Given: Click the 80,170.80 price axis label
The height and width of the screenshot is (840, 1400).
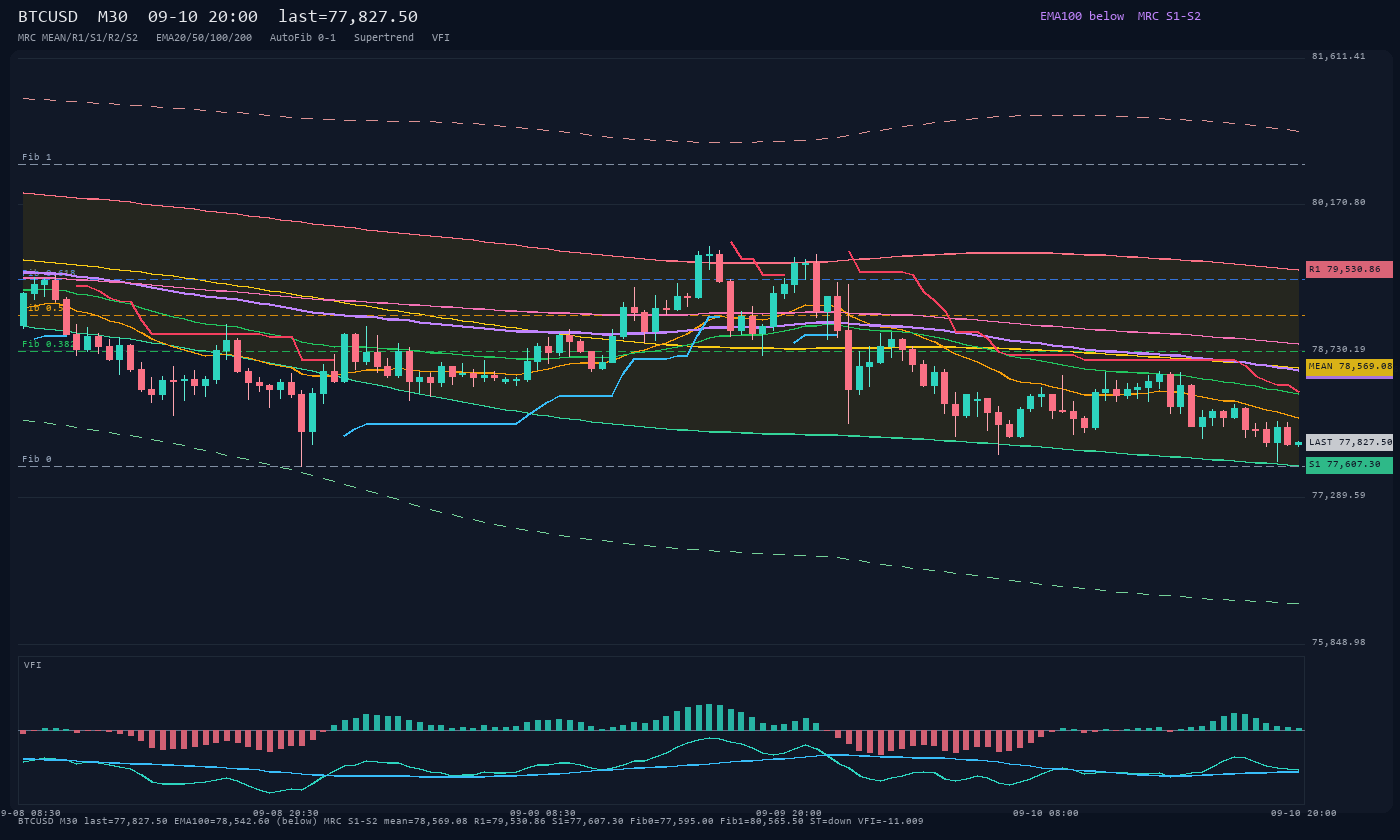Looking at the screenshot, I should 1338,203.
